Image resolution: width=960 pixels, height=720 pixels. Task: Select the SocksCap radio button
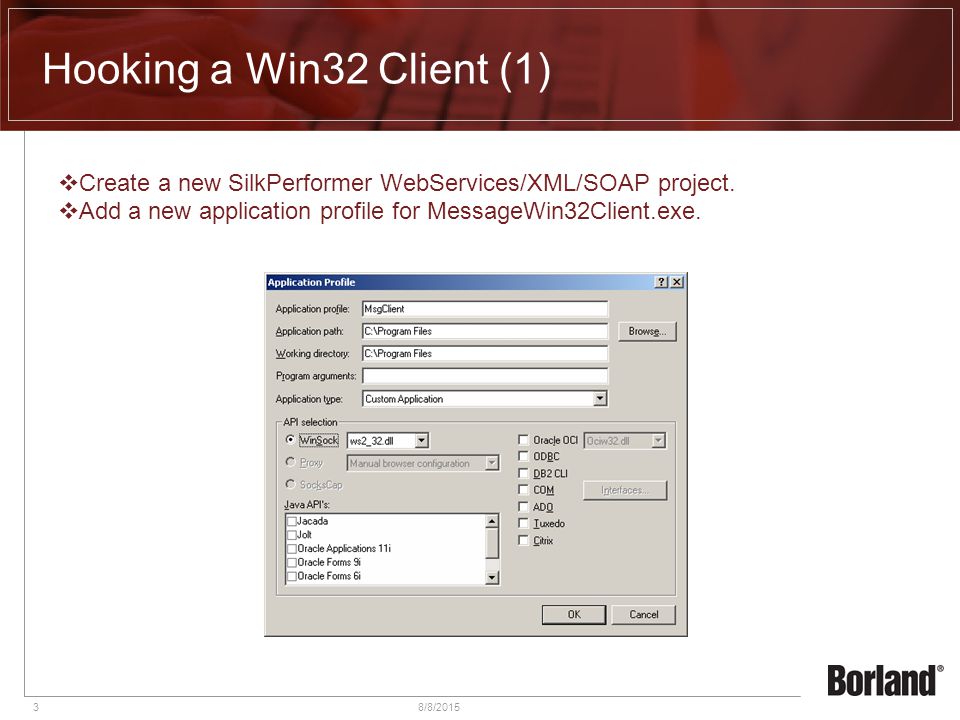[290, 484]
